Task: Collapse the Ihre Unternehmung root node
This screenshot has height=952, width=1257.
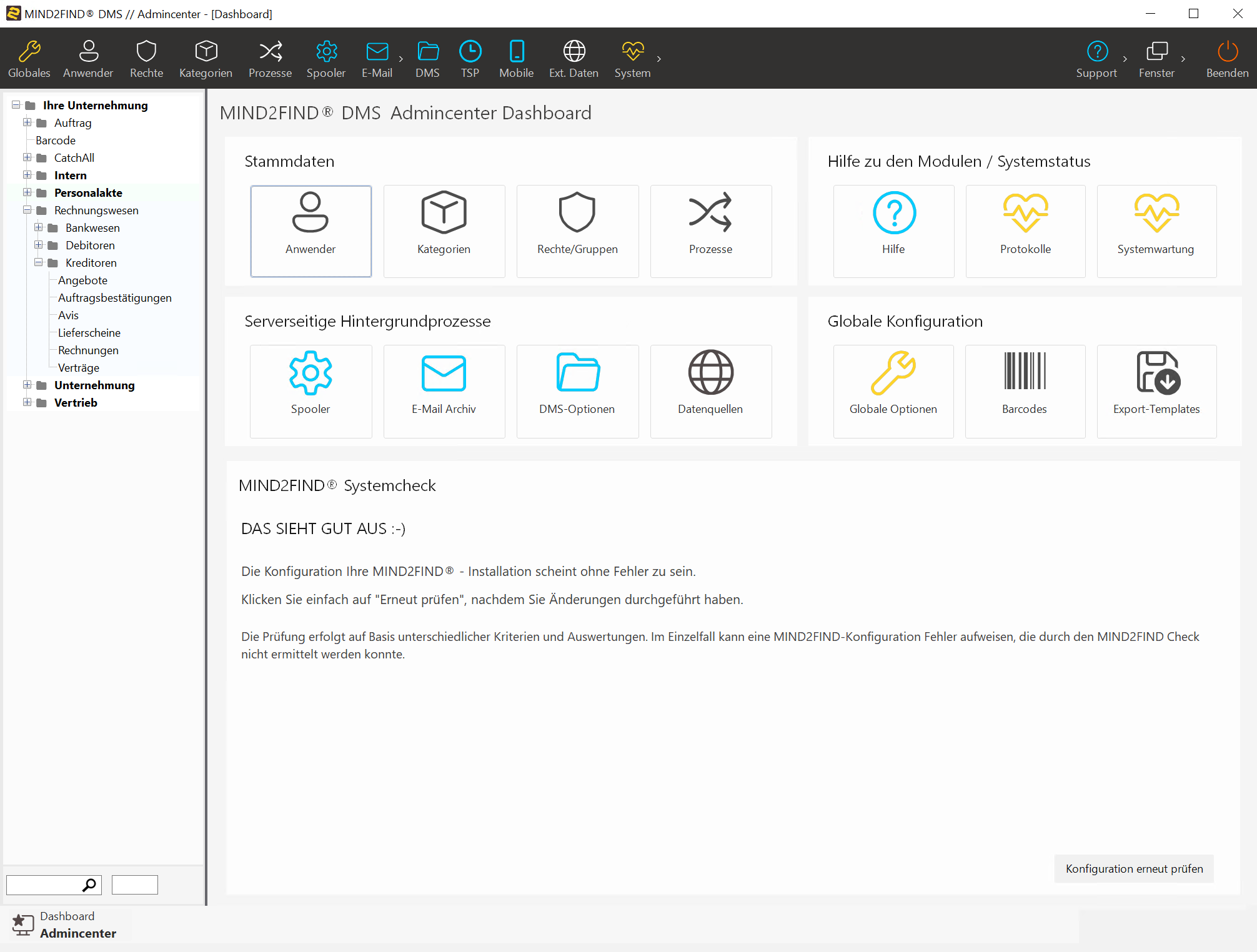Action: point(16,105)
